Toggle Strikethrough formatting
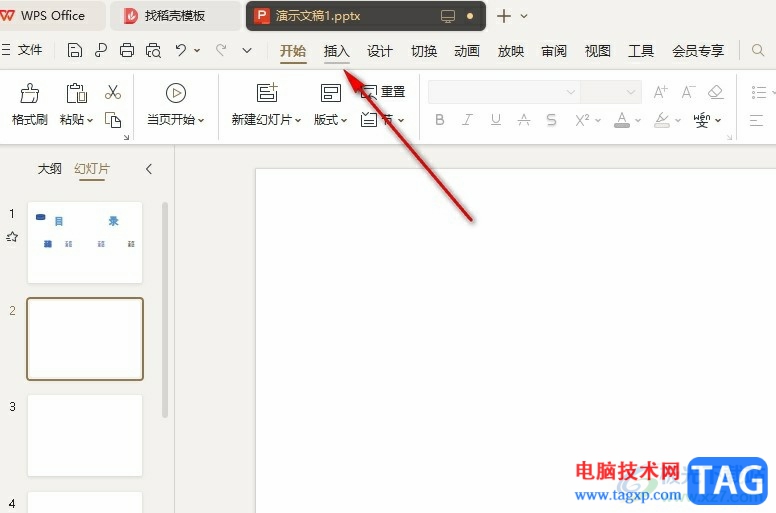The height and width of the screenshot is (513, 776). point(524,120)
